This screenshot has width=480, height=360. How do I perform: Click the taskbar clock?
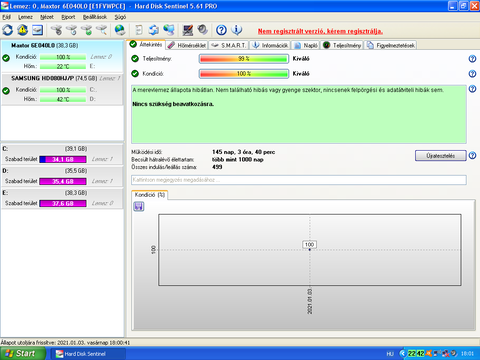point(467,353)
